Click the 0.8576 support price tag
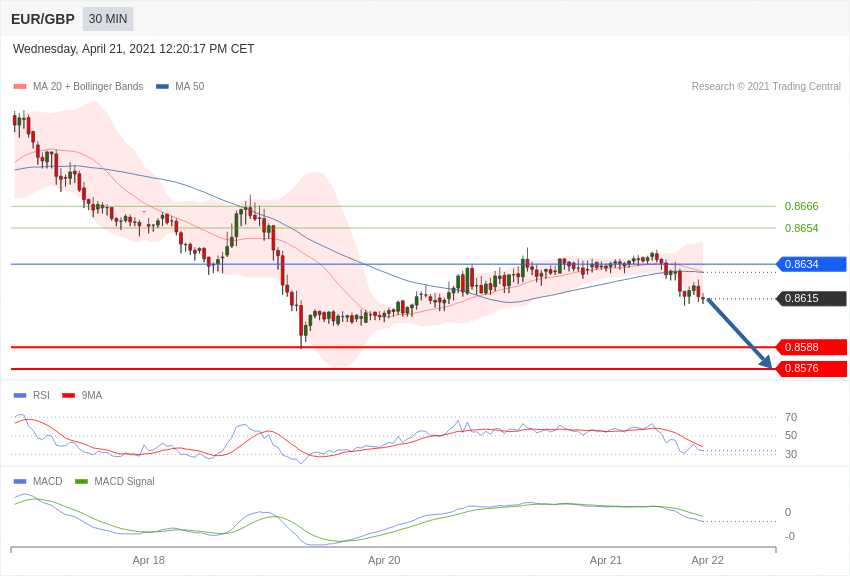Screen dimensions: 850x576 click(x=811, y=368)
